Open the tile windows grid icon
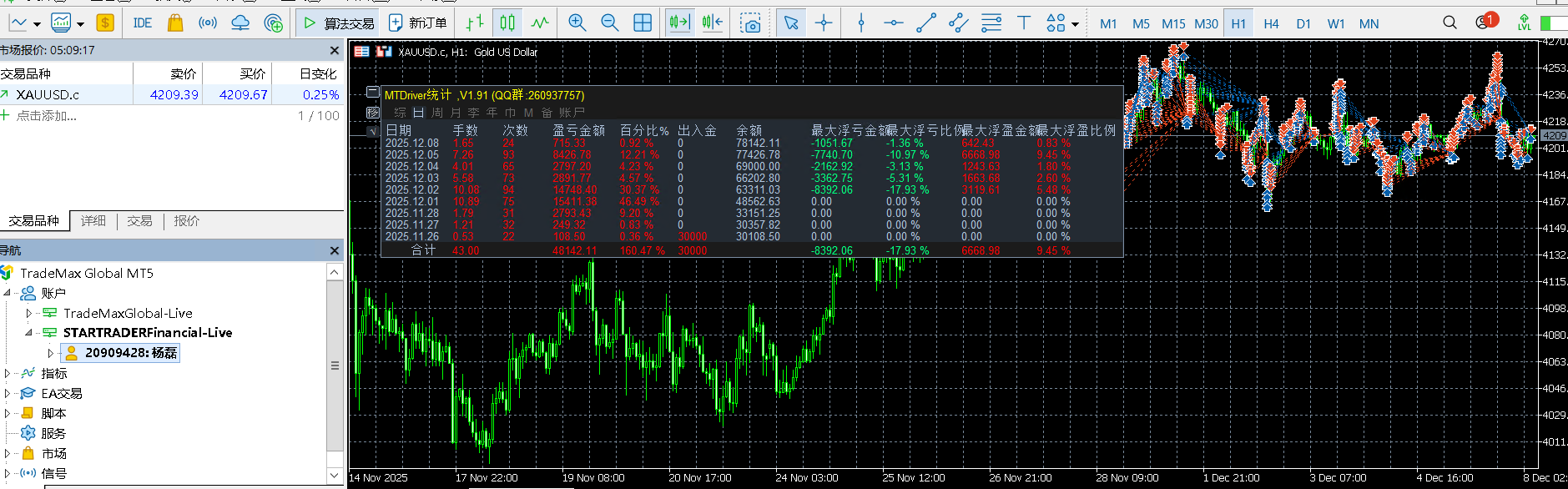Viewport: 1568px width, 489px height. pos(643,23)
